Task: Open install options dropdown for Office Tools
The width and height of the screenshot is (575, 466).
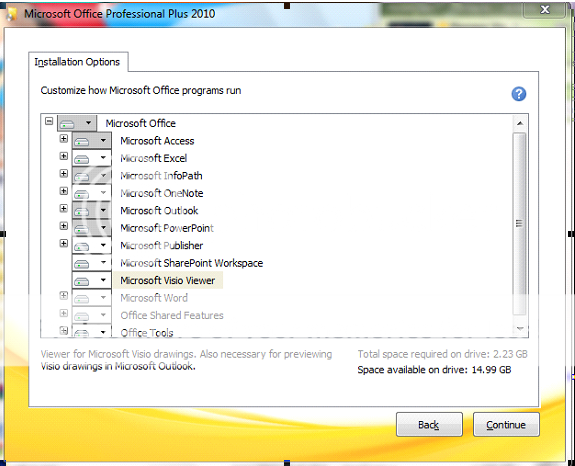Action: (103, 332)
